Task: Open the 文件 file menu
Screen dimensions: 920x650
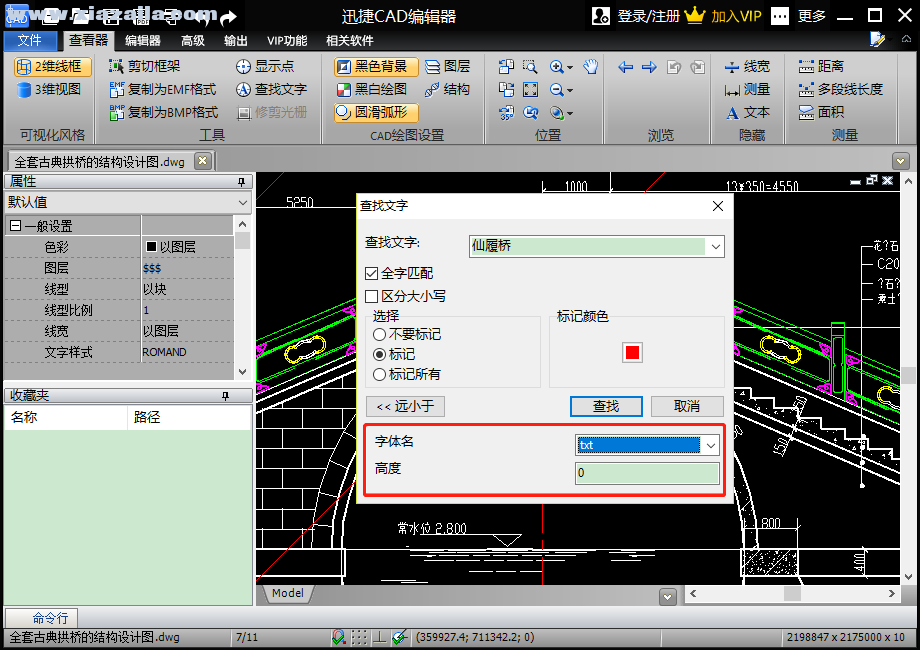Action: point(30,40)
